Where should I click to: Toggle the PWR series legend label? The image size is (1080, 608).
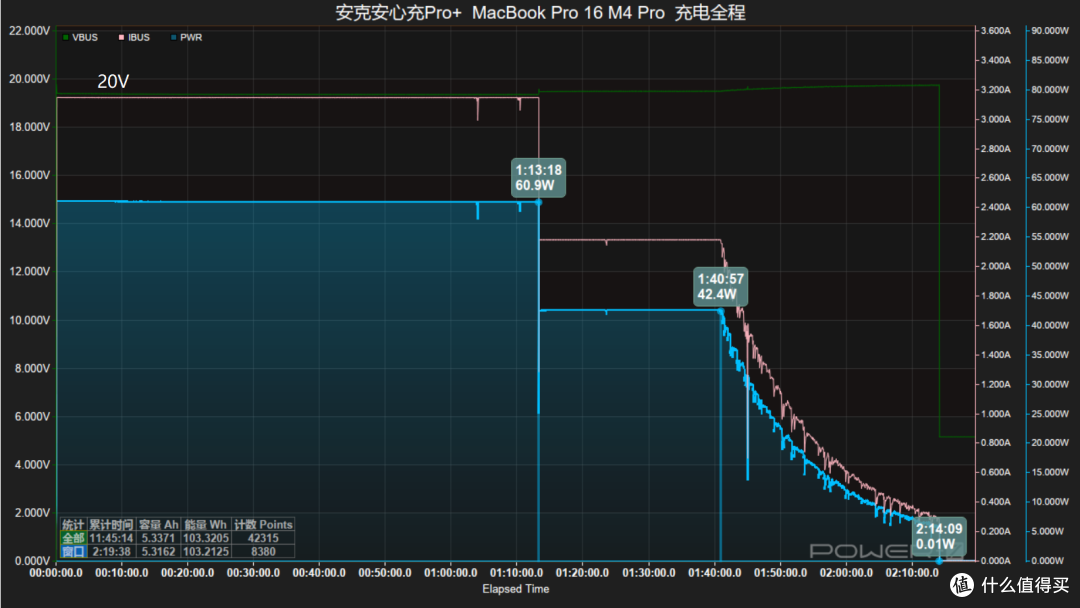(x=191, y=38)
